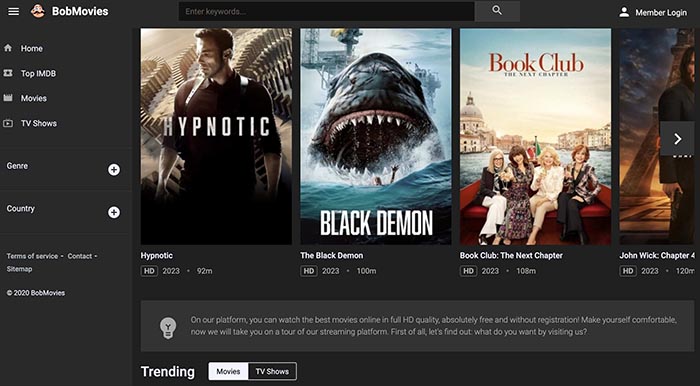This screenshot has height=386, width=700.
Task: Open Terms of service link
Action: click(32, 256)
